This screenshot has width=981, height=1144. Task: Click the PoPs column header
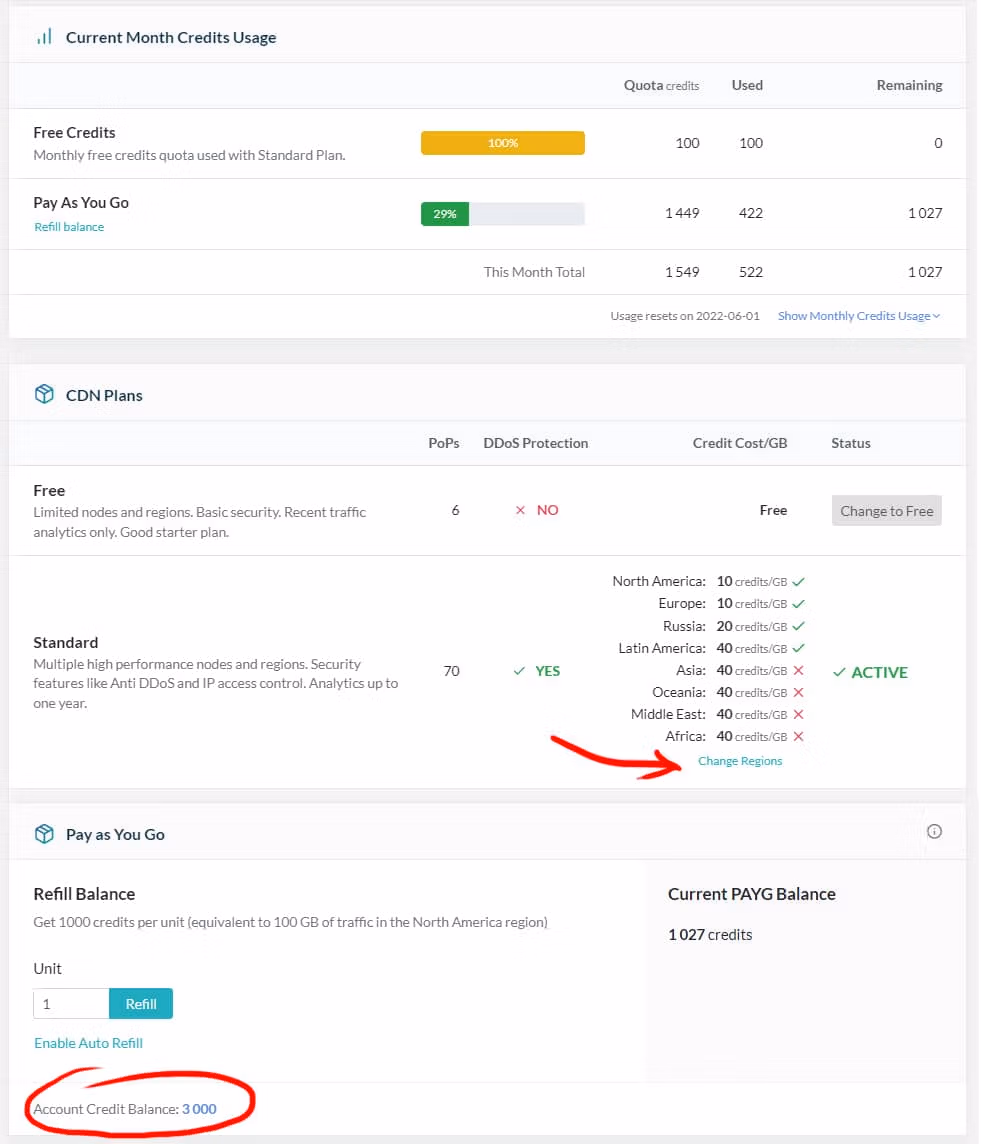(x=443, y=443)
